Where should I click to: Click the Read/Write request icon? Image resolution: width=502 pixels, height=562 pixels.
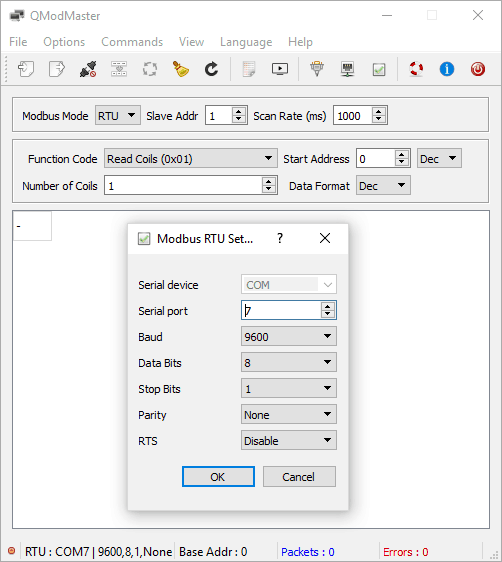(119, 69)
